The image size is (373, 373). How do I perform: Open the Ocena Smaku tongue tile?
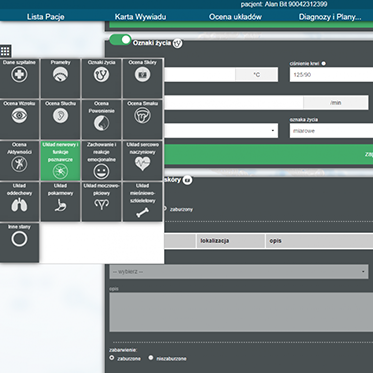[142, 119]
